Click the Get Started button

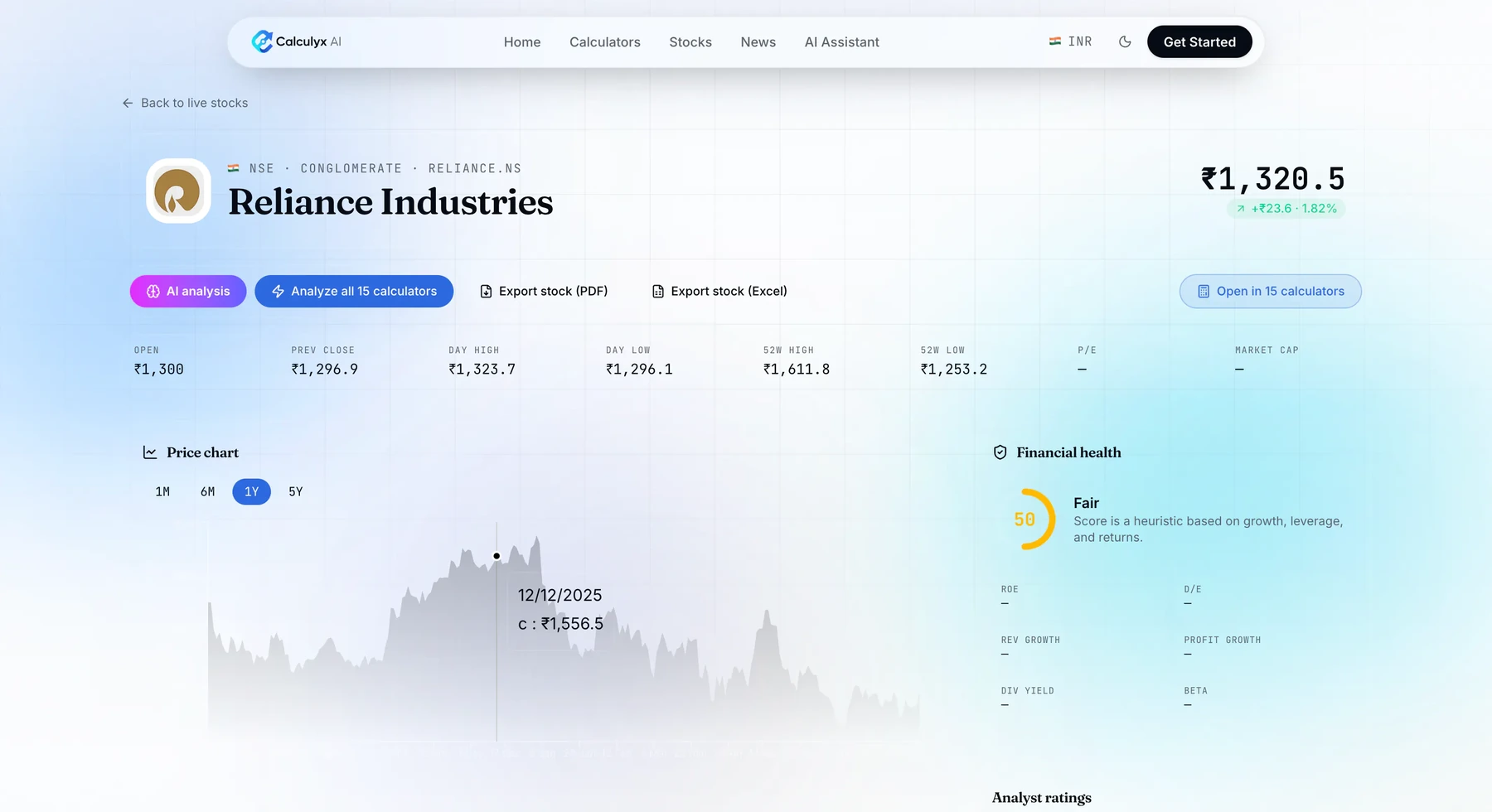1199,42
